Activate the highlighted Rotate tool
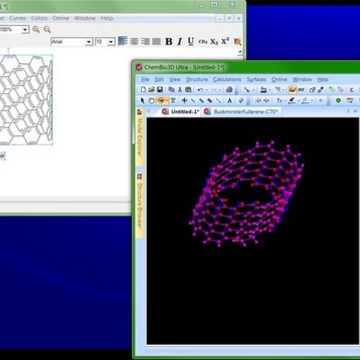360x360 pixels. 161,100
